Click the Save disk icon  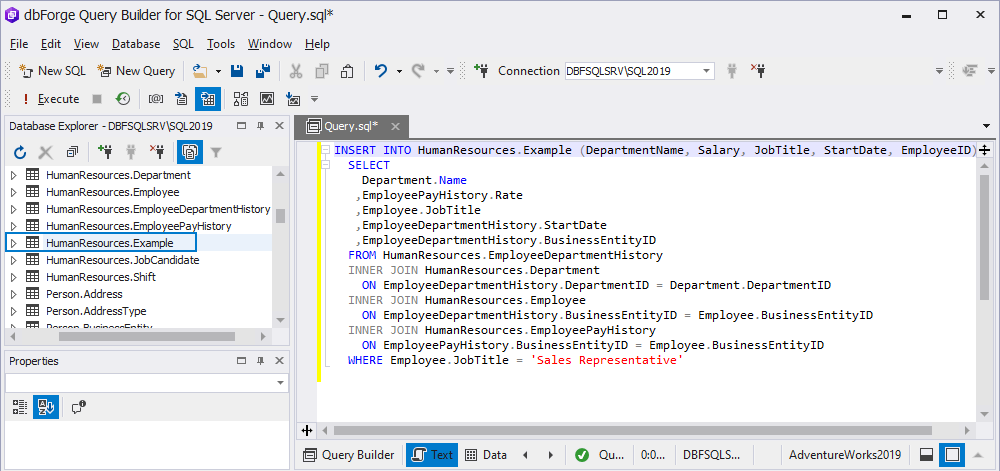click(x=237, y=71)
